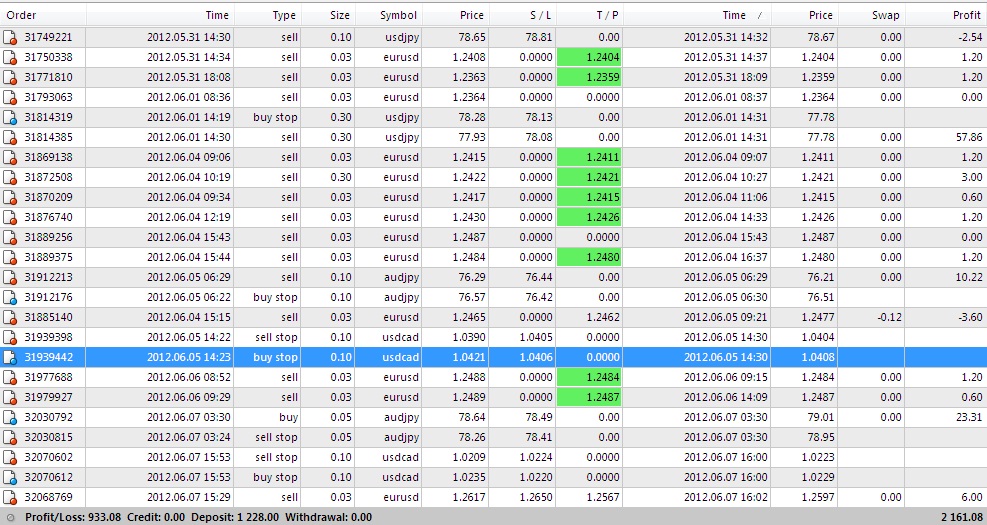
Task: Sort by the S / L column header
Action: pos(522,15)
